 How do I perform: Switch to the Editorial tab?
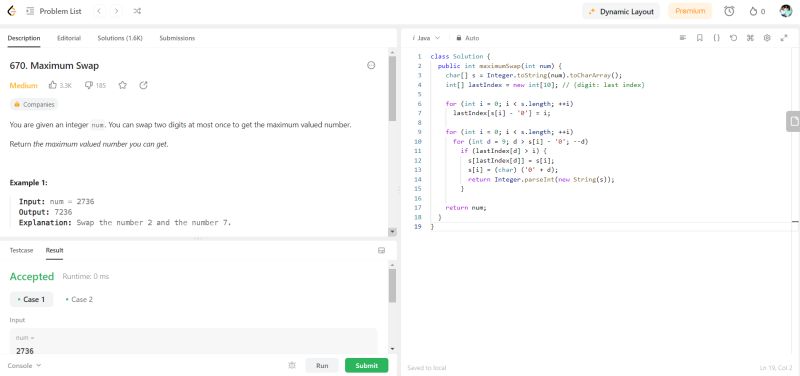point(69,38)
